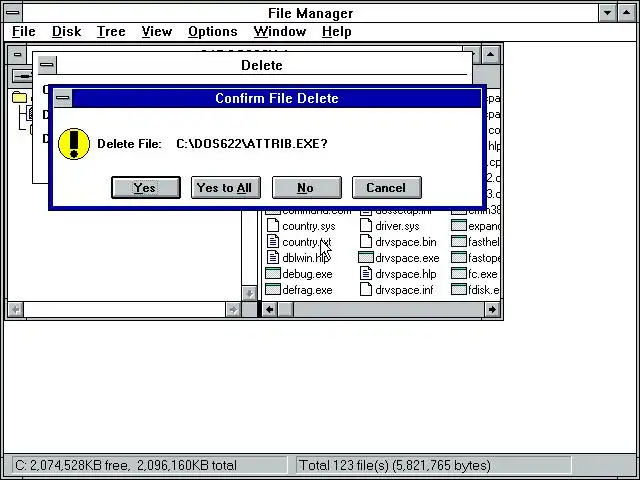Click the debug.exe program icon
640x480 pixels.
[x=273, y=273]
